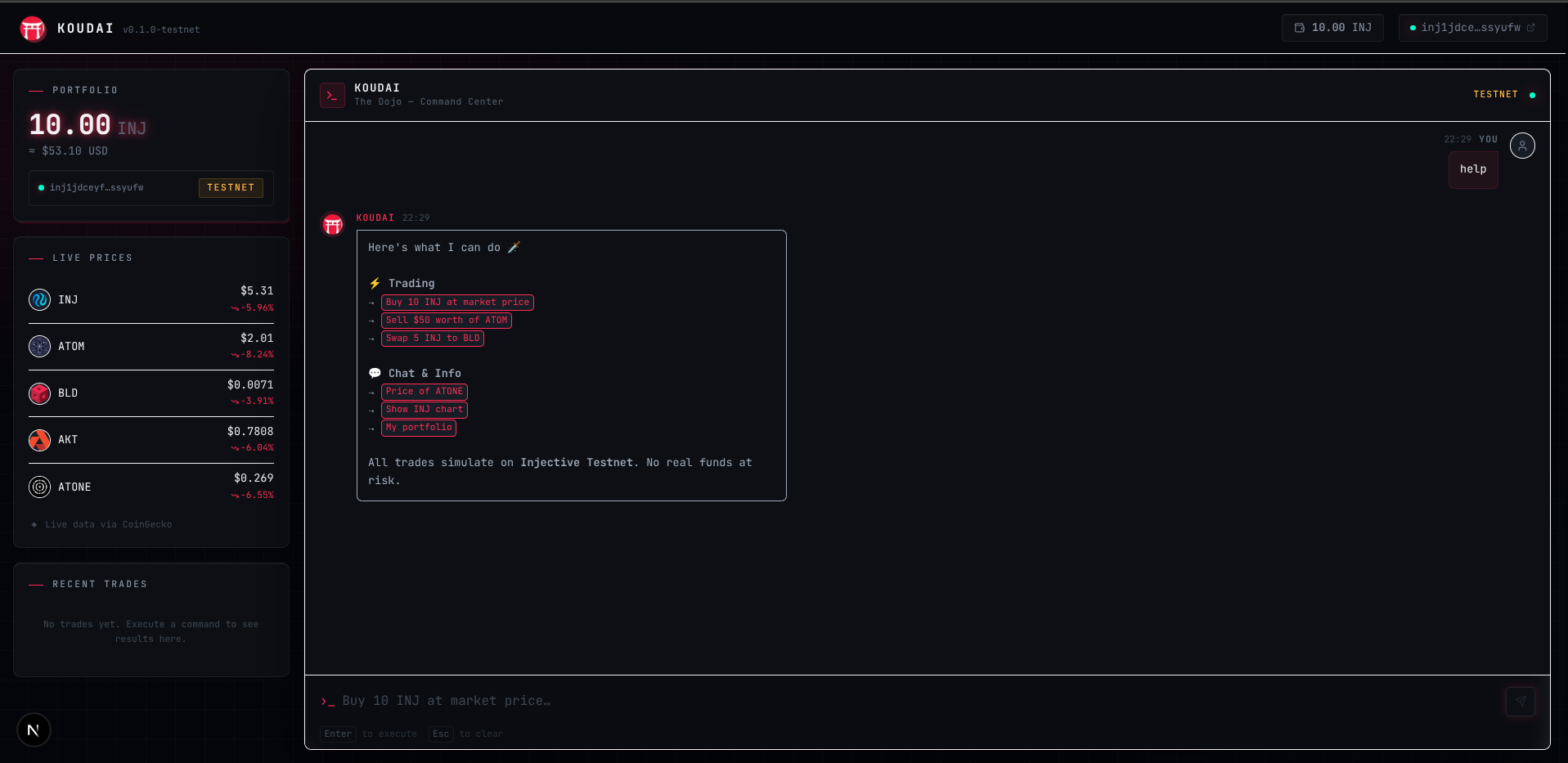Click the -6.04% change for AKT

pos(253,448)
